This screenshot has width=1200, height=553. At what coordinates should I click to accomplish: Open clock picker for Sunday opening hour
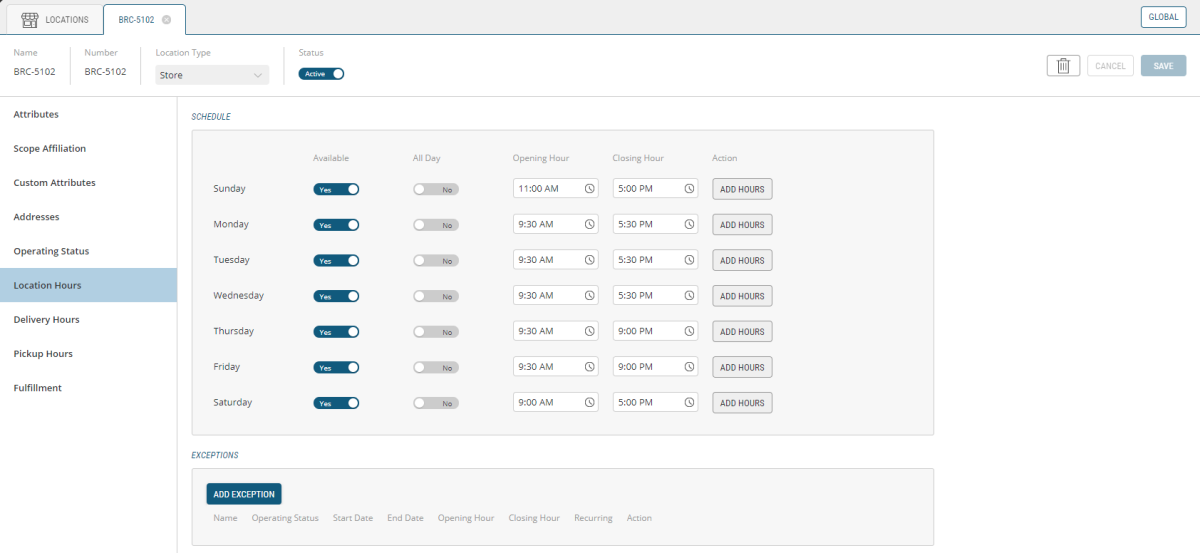pos(589,189)
